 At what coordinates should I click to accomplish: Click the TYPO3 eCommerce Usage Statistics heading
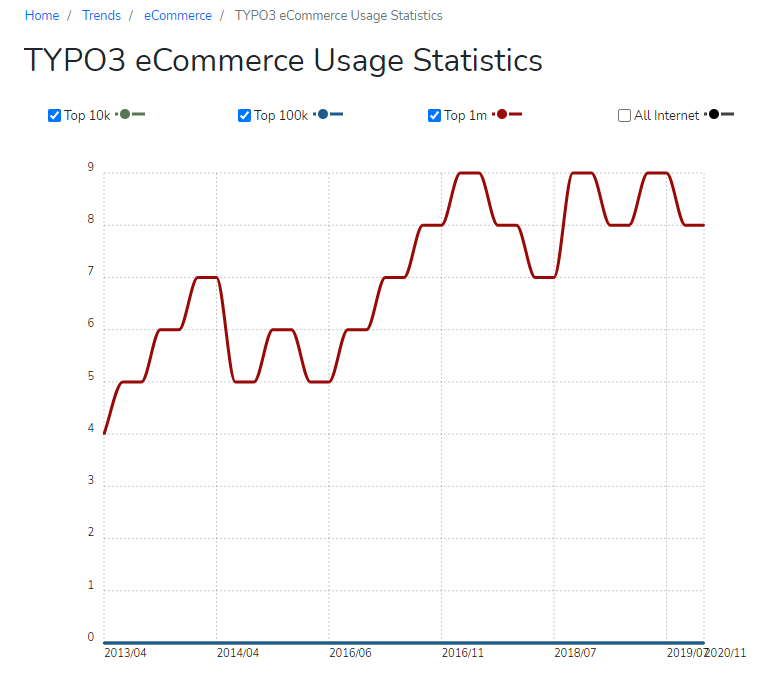tap(283, 60)
